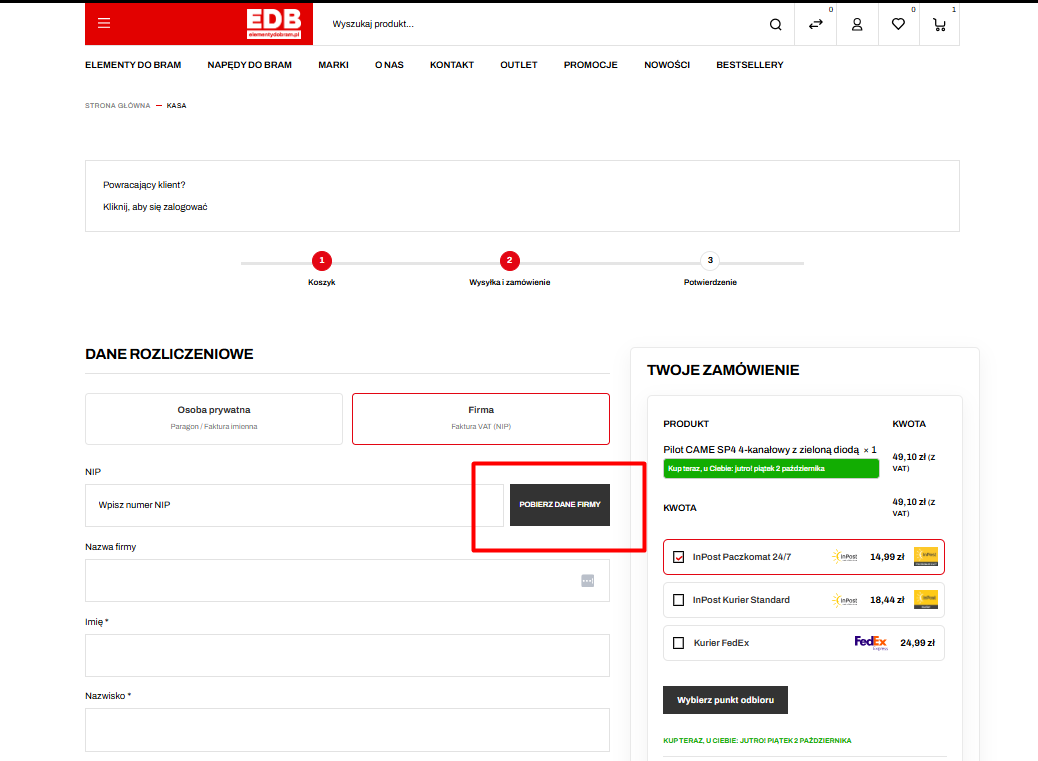Viewport: 1038px width, 761px height.
Task: Go to step 1 Koszyk
Action: coord(322,261)
